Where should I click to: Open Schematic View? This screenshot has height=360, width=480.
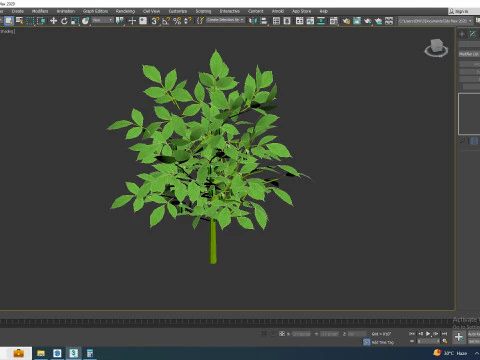pyautogui.click(x=321, y=21)
